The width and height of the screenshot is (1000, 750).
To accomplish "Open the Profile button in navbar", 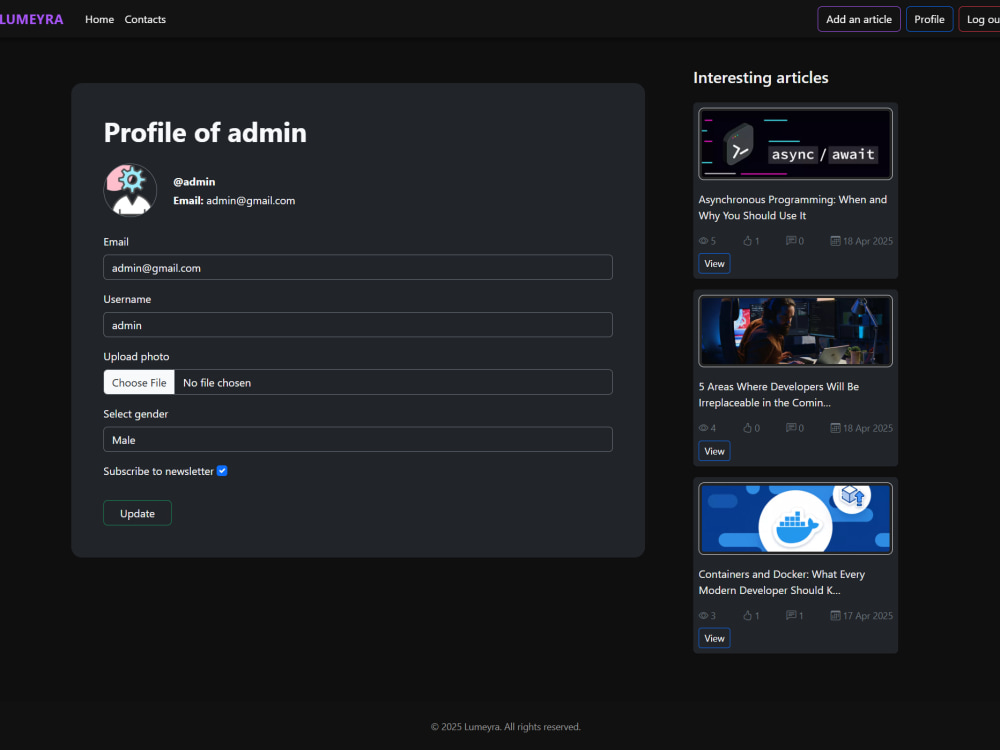I will 929,19.
